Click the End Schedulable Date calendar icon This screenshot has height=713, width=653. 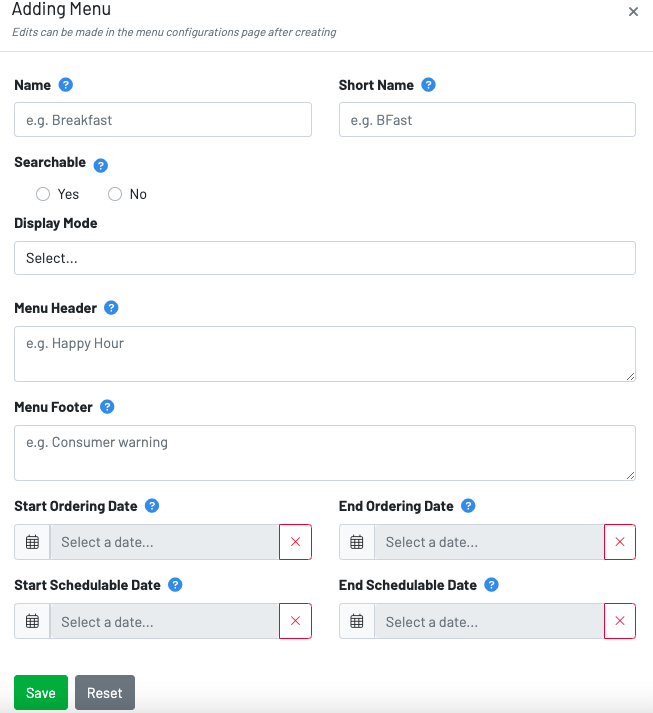click(x=357, y=621)
